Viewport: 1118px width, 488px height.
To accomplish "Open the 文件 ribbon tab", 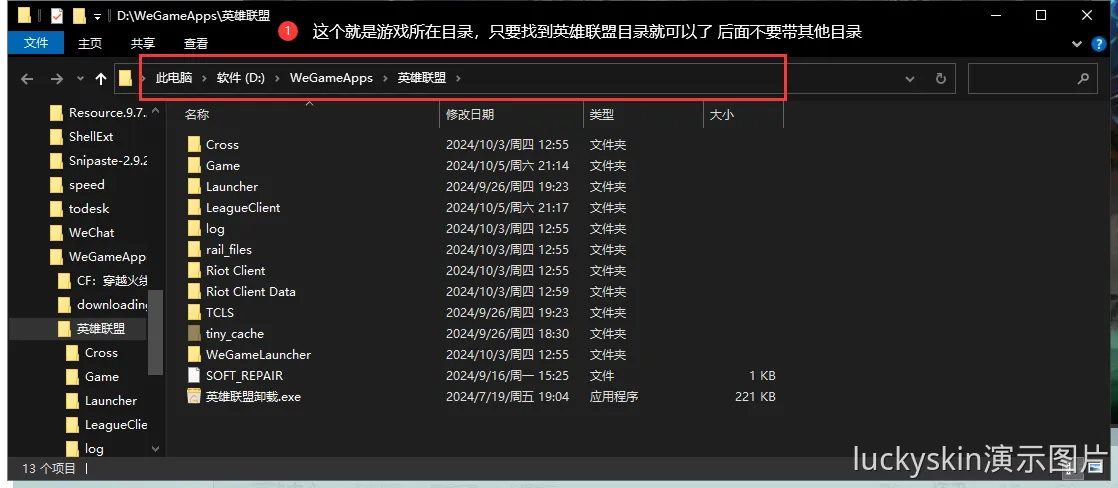I will point(36,44).
